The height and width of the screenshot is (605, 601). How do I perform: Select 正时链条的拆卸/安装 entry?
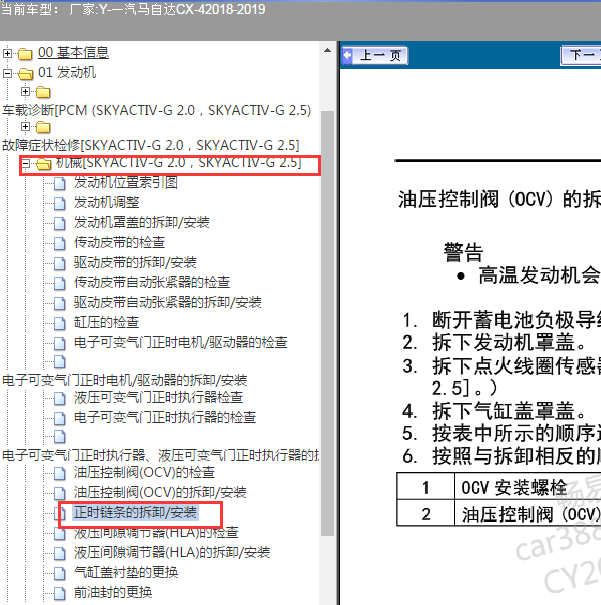pyautogui.click(x=135, y=513)
